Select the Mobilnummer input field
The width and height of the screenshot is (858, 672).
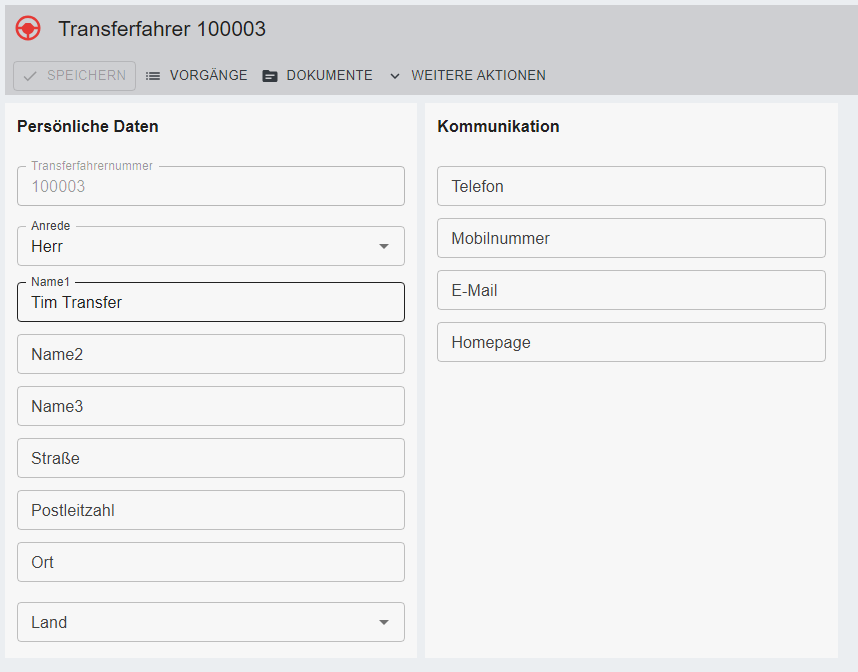tap(631, 238)
